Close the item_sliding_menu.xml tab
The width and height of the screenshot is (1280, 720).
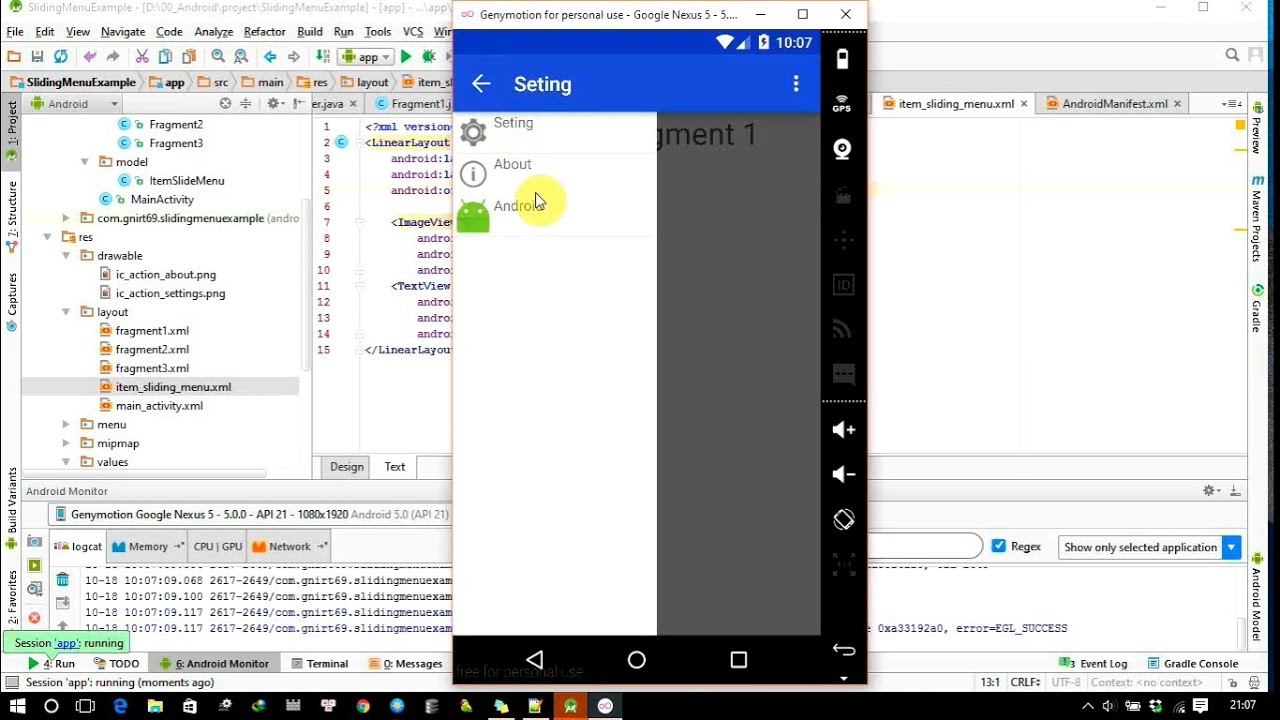[1024, 104]
